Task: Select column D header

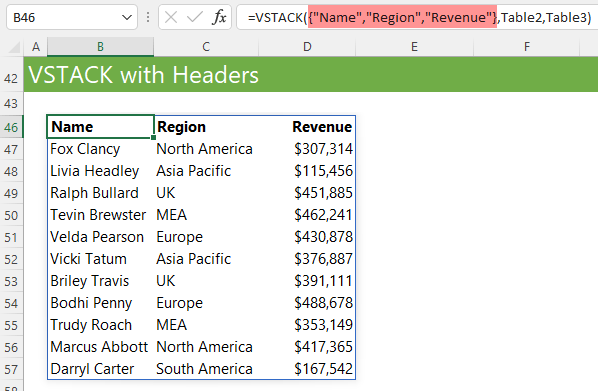Action: pyautogui.click(x=307, y=47)
